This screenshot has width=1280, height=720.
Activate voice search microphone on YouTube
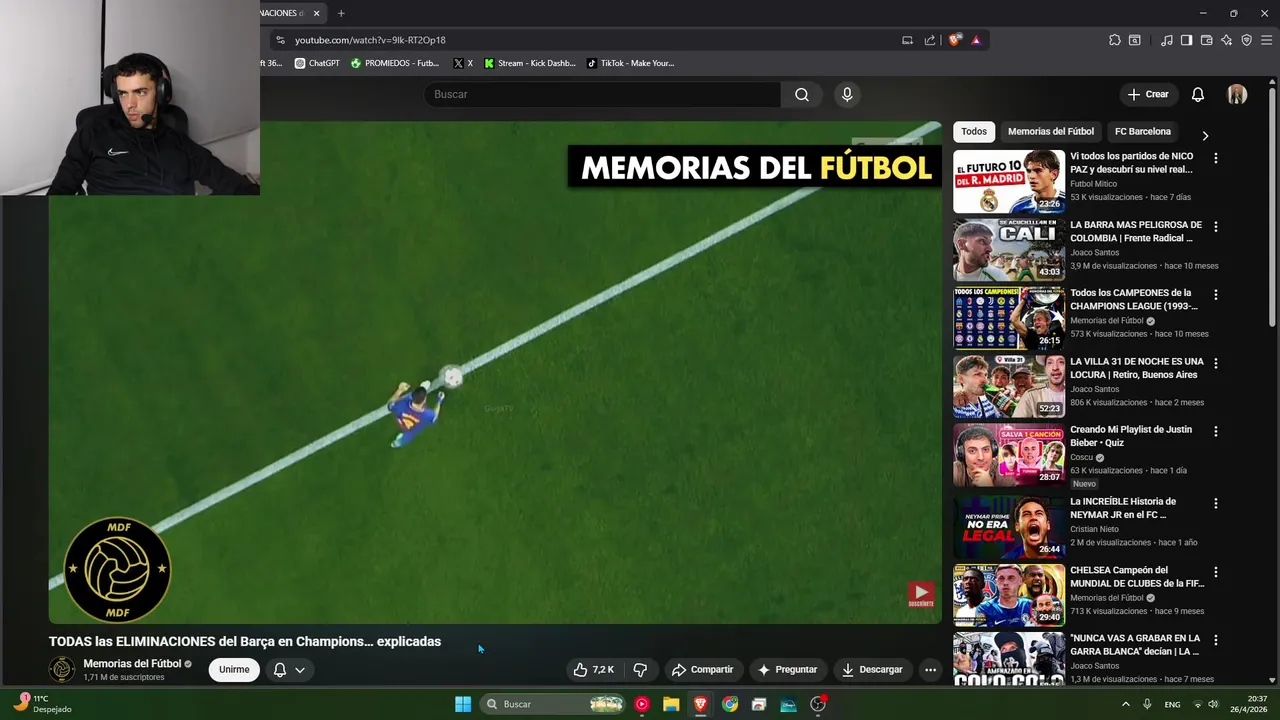tap(847, 94)
